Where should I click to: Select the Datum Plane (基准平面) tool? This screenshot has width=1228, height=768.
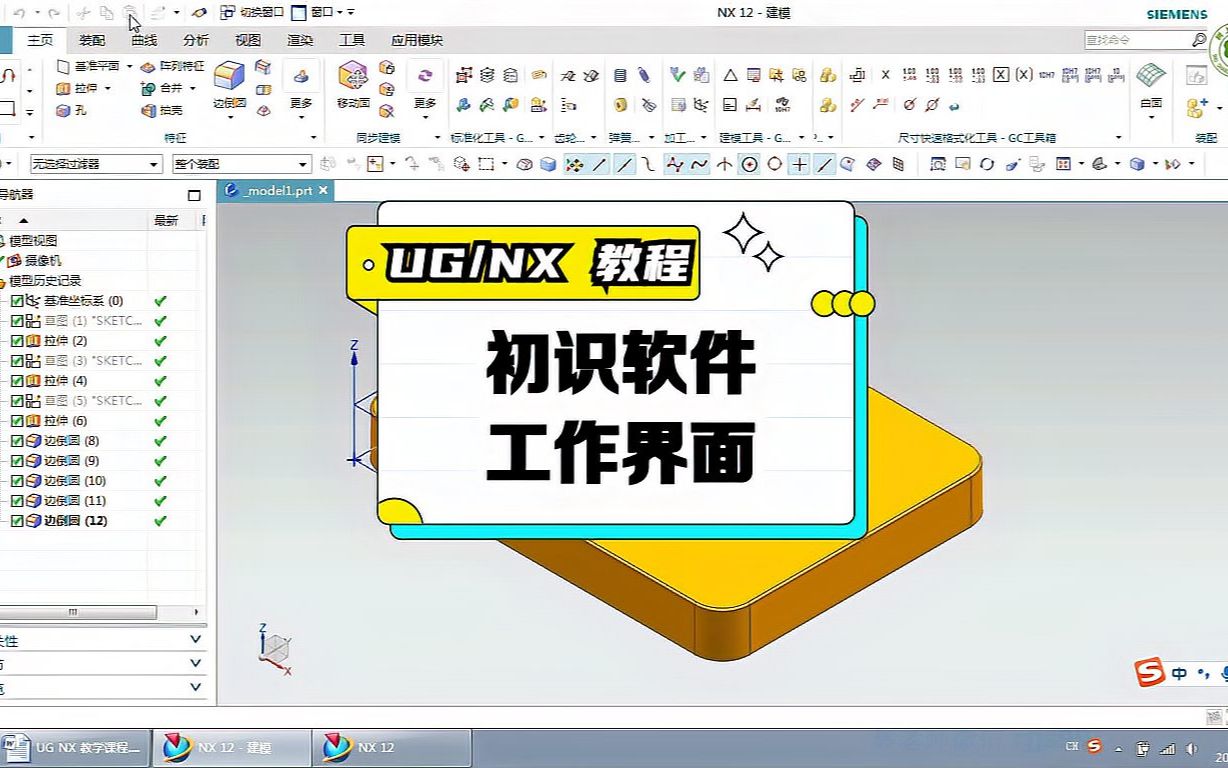point(95,66)
